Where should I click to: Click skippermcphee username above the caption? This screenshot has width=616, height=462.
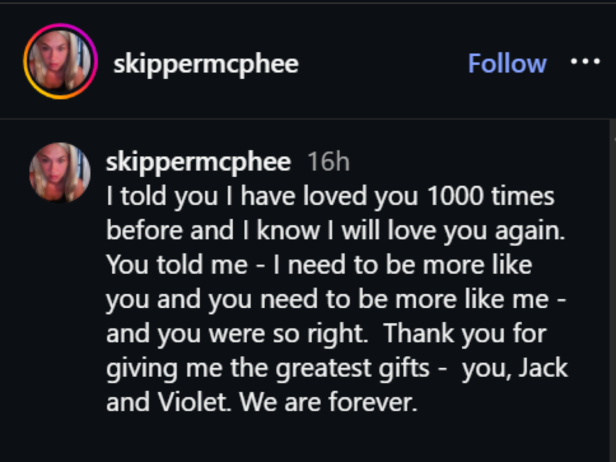click(x=198, y=162)
